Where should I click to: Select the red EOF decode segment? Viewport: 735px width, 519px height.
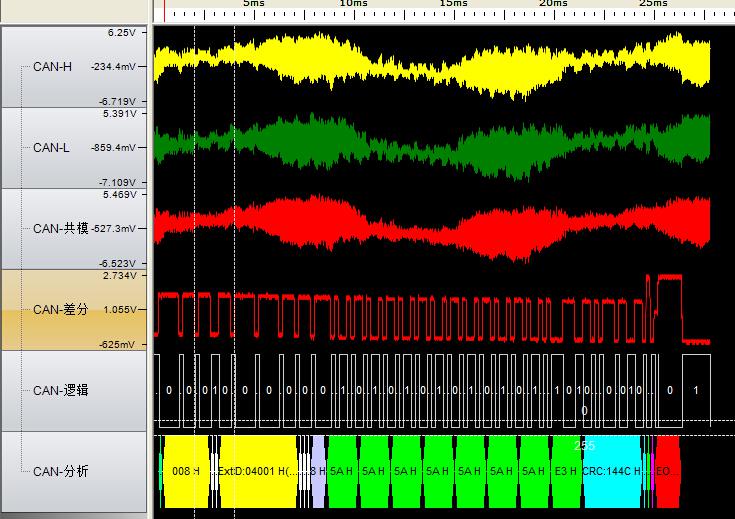[x=667, y=471]
